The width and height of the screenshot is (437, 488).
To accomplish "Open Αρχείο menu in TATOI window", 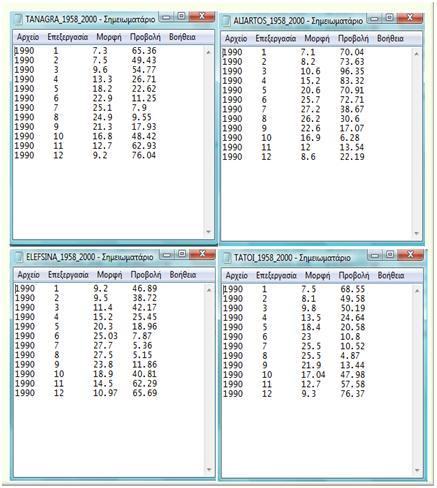I will pos(237,276).
